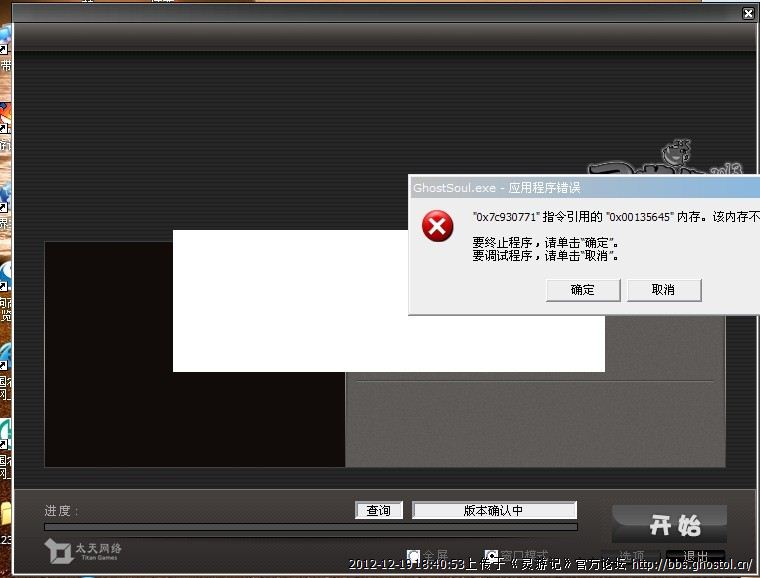760x578 pixels.
Task: Click the 查询 query button
Action: [379, 511]
